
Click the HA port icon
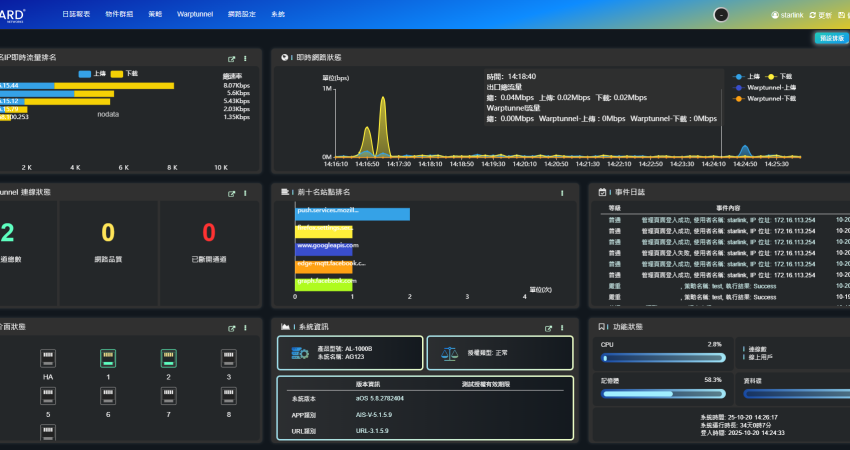point(48,358)
